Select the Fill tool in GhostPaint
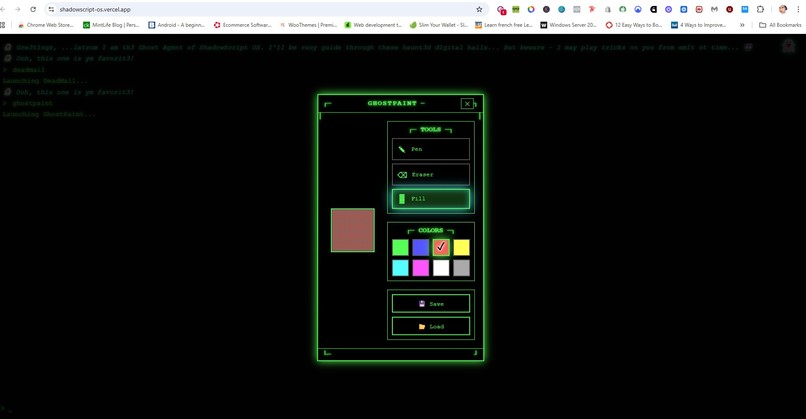The image size is (806, 419). point(431,199)
